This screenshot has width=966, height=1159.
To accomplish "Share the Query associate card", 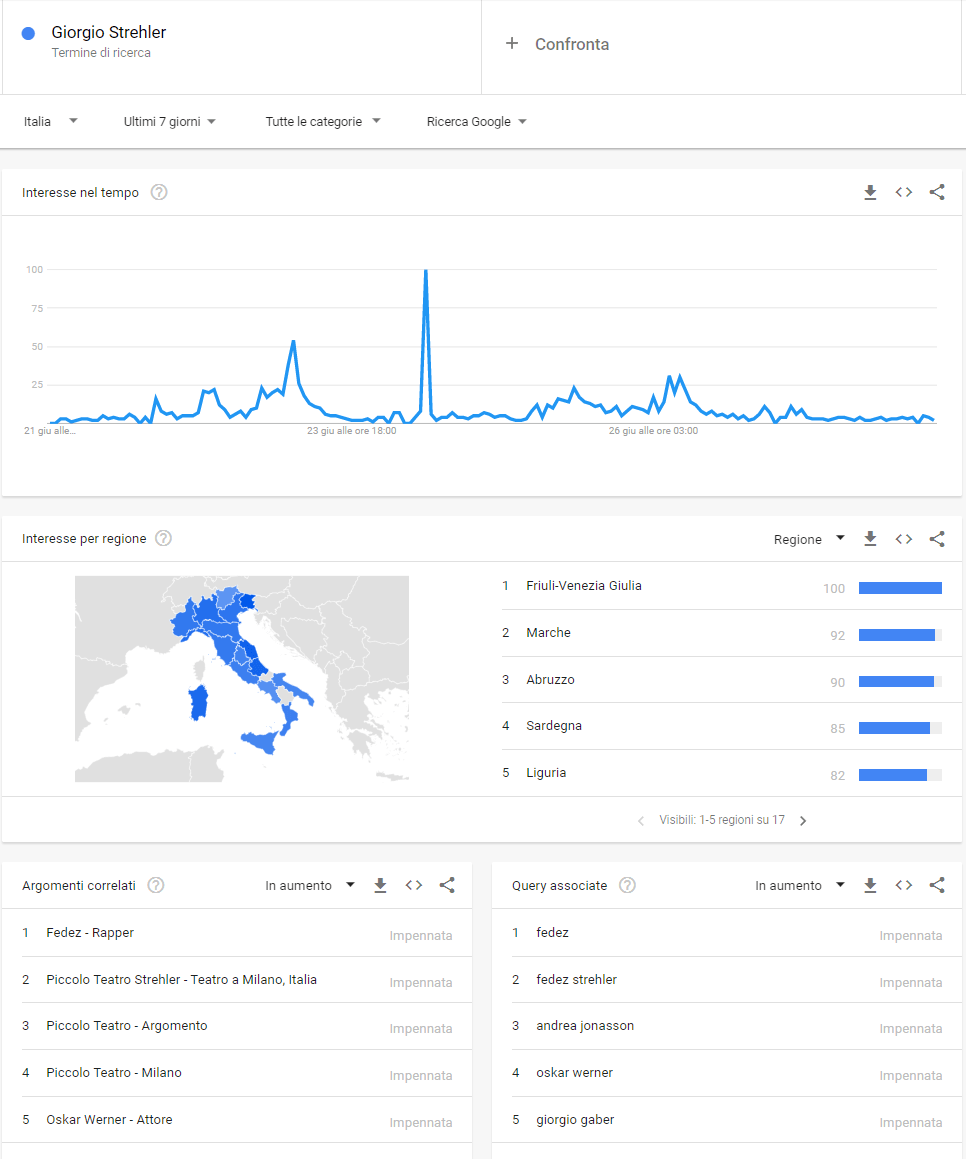I will tap(937, 885).
